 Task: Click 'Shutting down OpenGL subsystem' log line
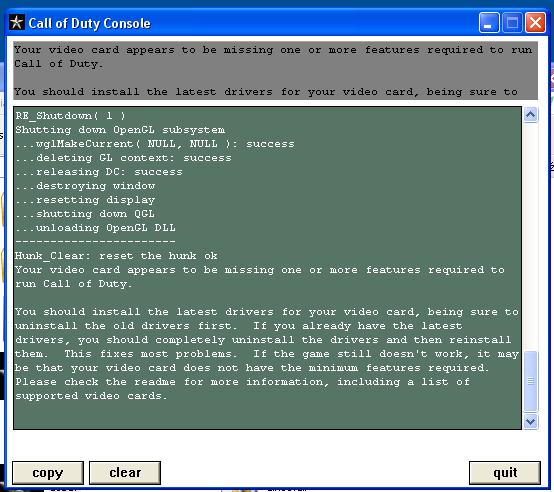coord(120,130)
